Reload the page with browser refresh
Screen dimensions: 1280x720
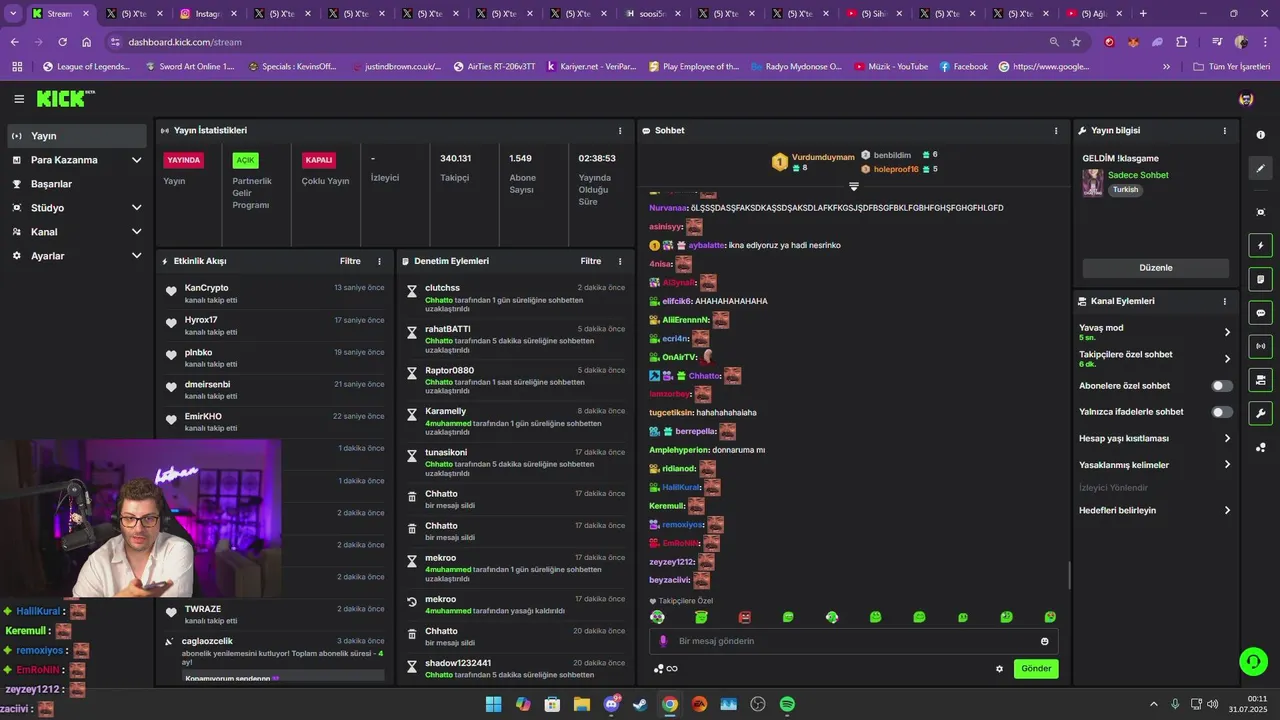pos(62,42)
